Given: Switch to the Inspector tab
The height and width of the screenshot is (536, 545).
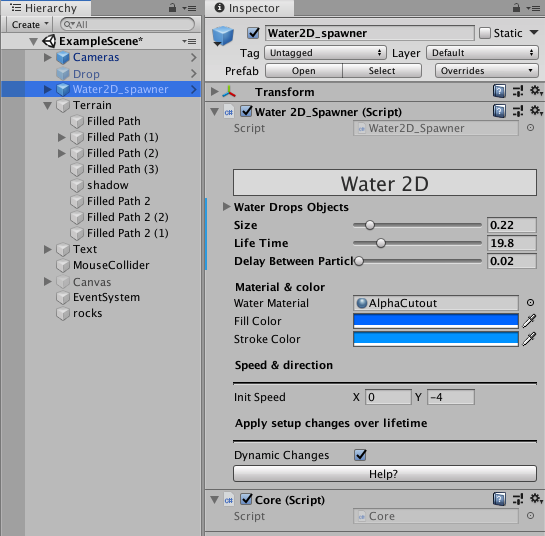Looking at the screenshot, I should pyautogui.click(x=247, y=8).
